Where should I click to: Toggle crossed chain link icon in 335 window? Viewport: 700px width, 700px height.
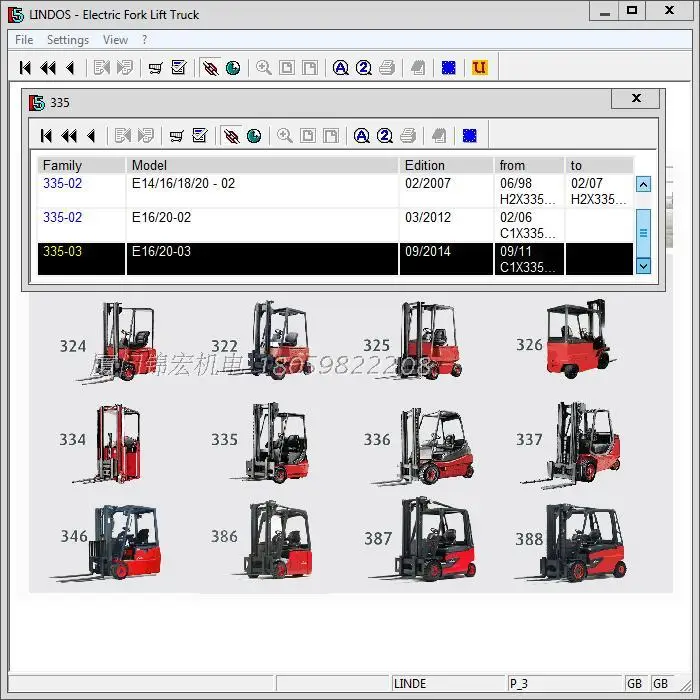coord(231,136)
